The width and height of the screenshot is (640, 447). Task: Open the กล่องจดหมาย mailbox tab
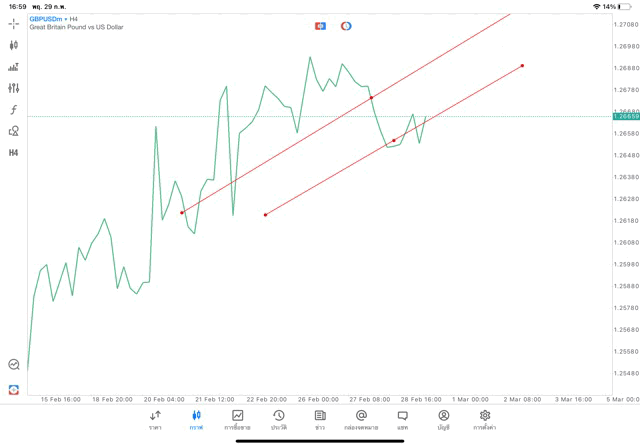[361, 420]
